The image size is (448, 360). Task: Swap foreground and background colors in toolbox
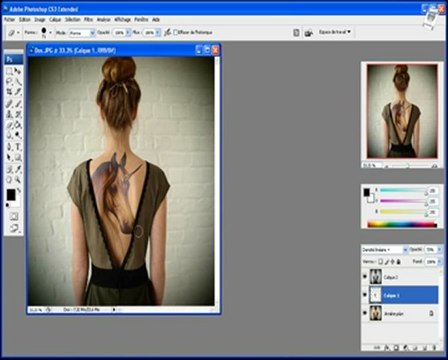[x=19, y=190]
